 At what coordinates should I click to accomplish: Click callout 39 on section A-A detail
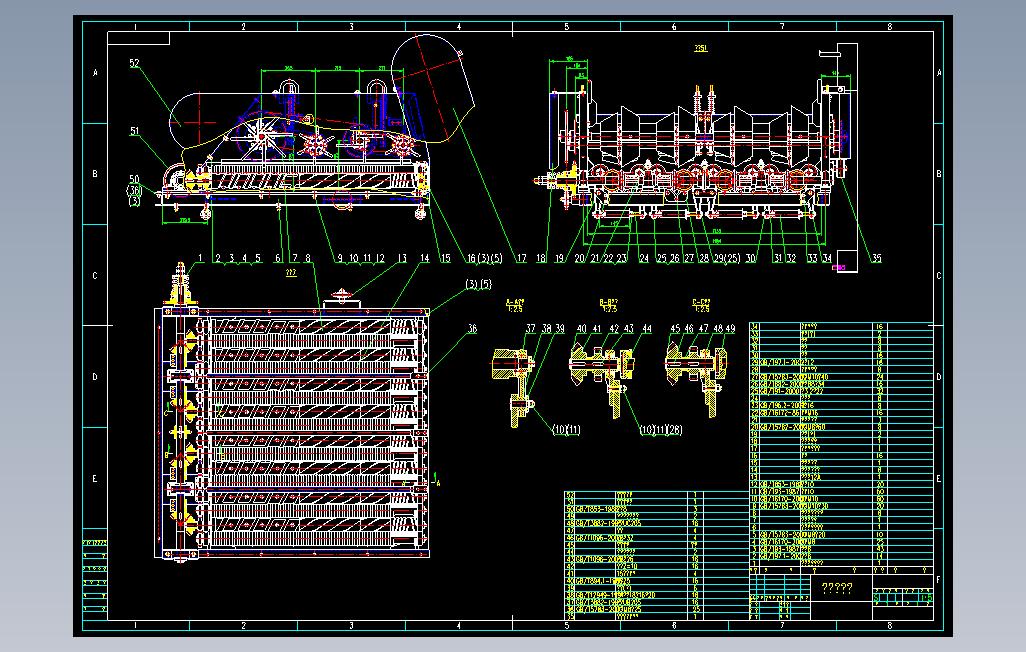[x=559, y=329]
